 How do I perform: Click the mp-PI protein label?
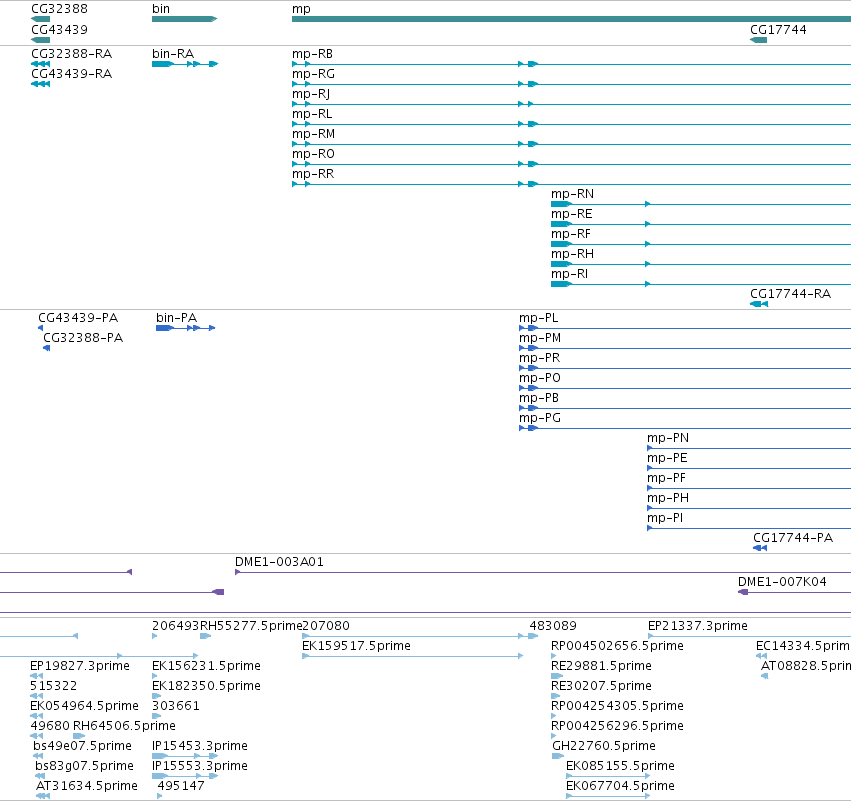(x=665, y=518)
